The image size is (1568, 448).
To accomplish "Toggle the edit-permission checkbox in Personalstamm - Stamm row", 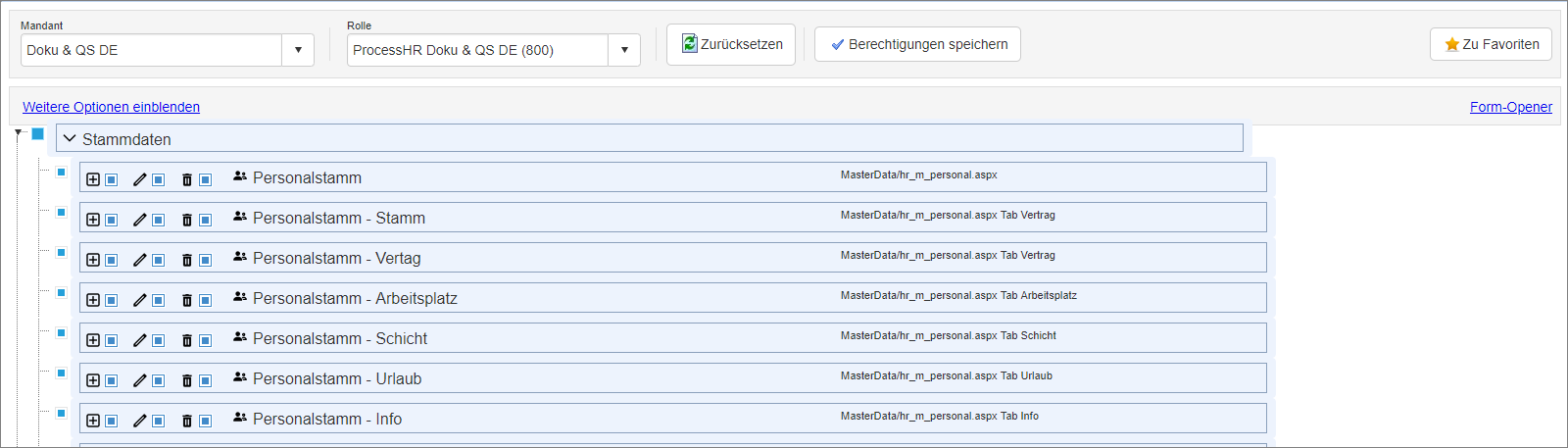I will (159, 220).
